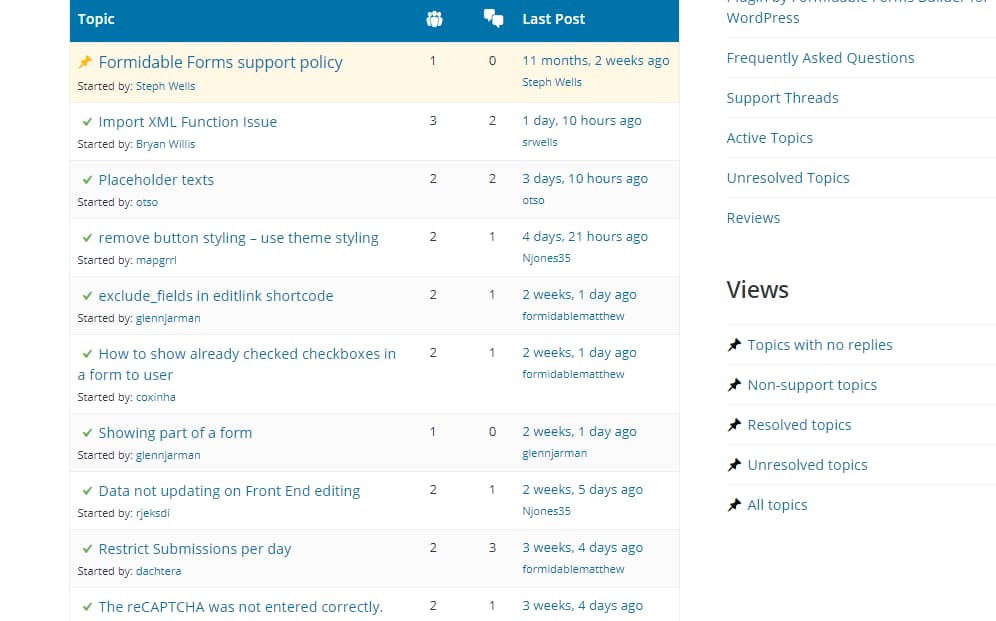Select Active Topics in the sidebar
996x621 pixels.
[769, 137]
